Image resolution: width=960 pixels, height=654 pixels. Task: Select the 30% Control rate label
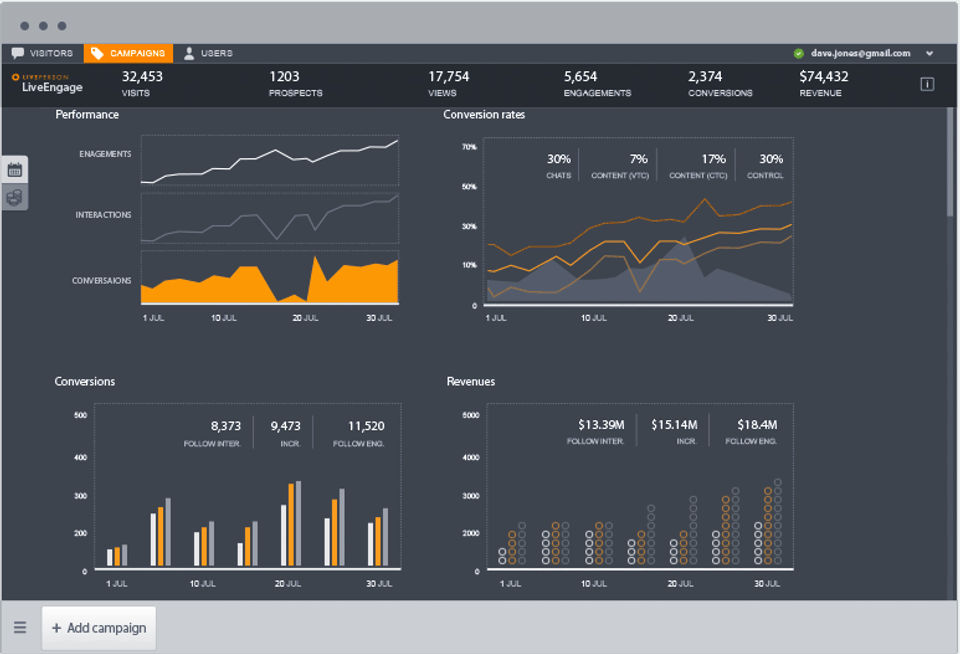click(x=765, y=166)
